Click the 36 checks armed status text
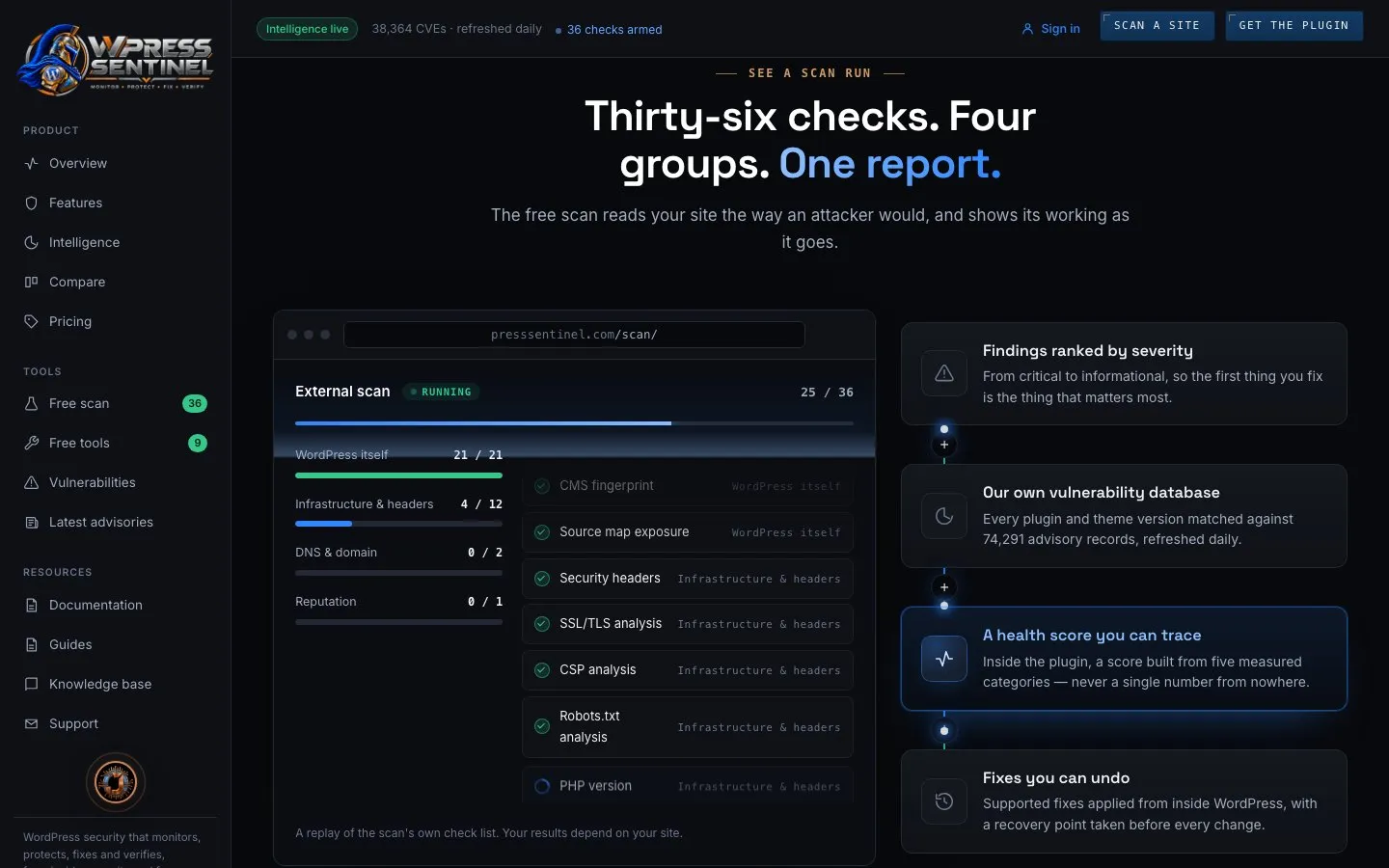This screenshot has width=1389, height=868. pos(614,30)
